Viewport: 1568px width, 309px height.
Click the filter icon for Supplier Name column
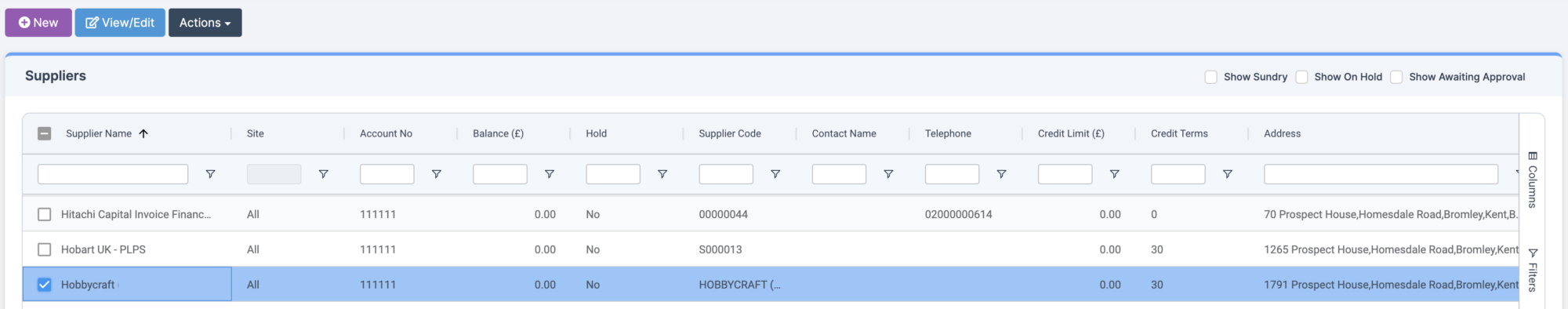(210, 174)
